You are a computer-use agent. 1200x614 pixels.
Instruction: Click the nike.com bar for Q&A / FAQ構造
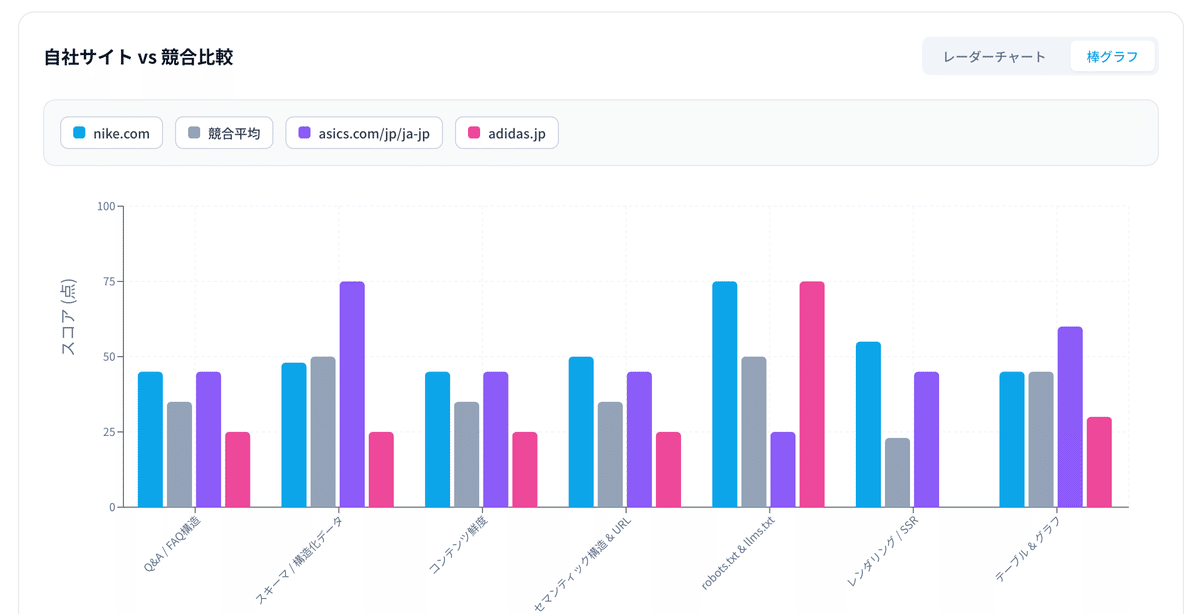click(150, 439)
